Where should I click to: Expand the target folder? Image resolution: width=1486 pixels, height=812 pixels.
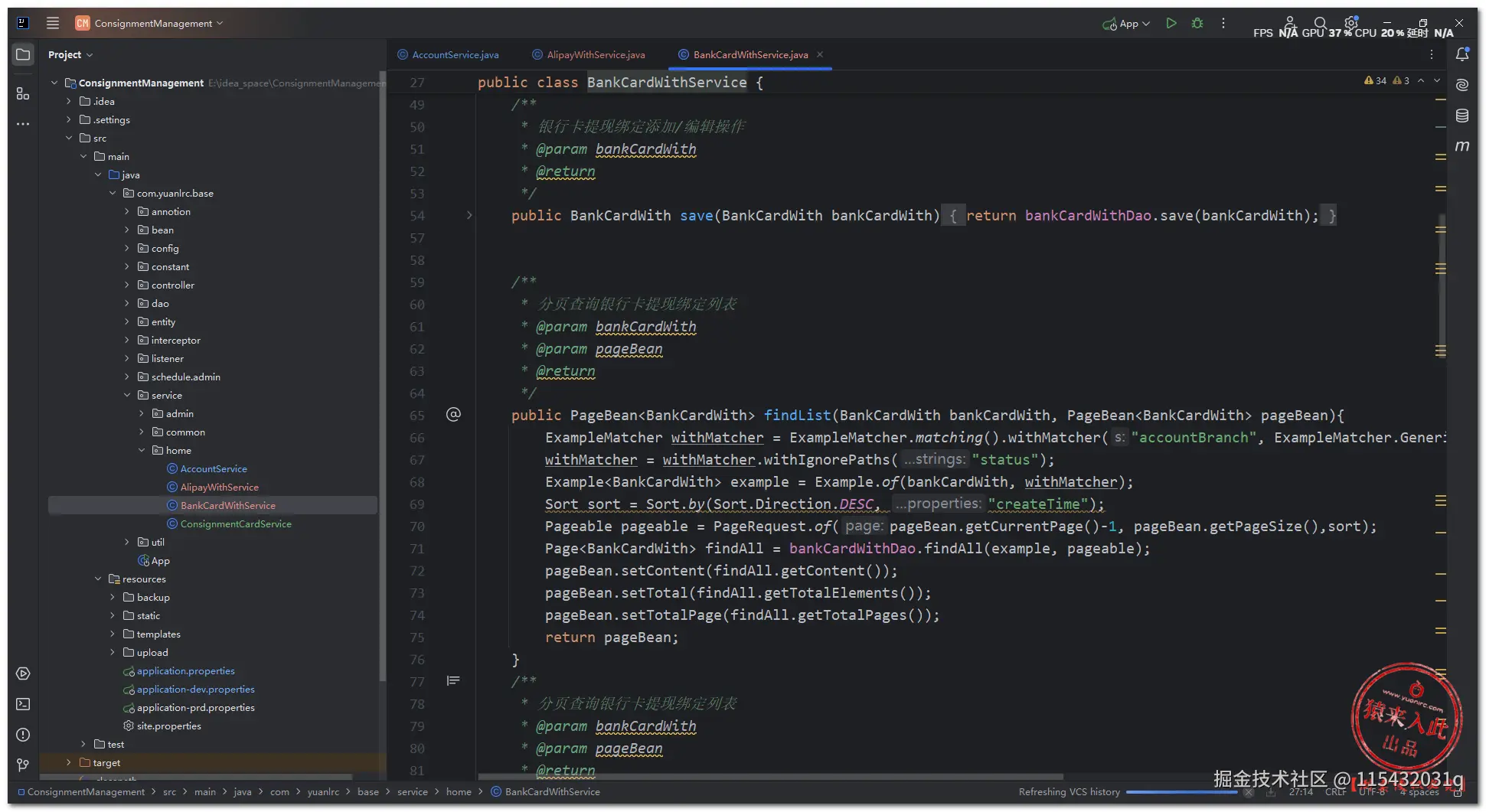coord(69,762)
